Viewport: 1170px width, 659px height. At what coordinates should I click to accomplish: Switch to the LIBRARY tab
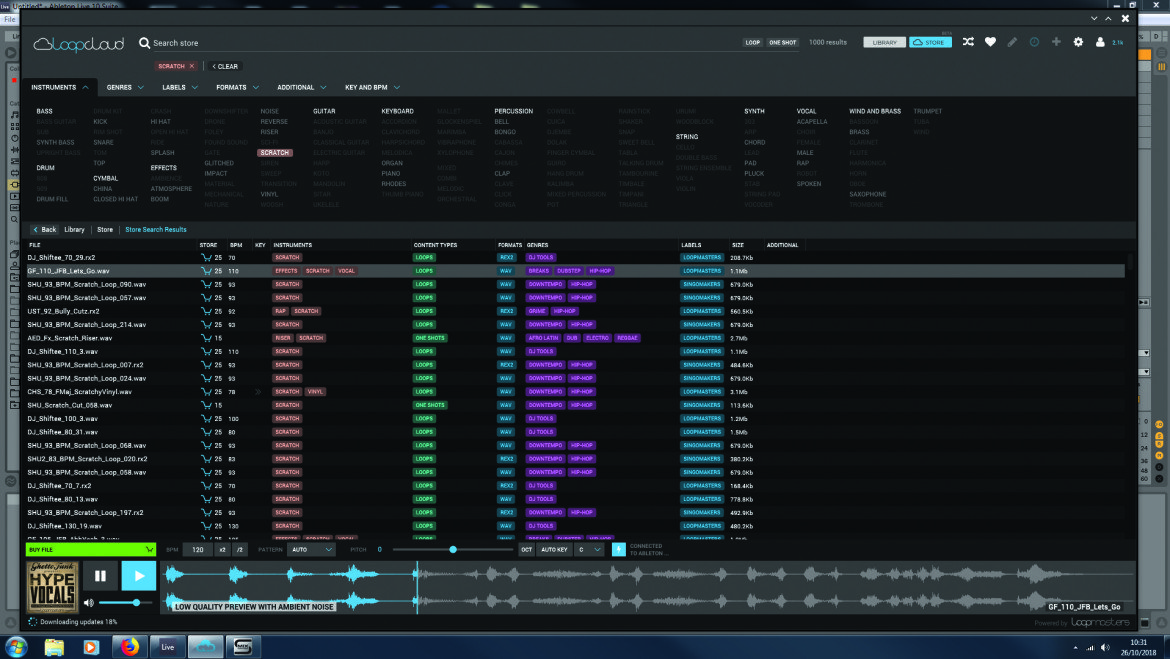884,43
